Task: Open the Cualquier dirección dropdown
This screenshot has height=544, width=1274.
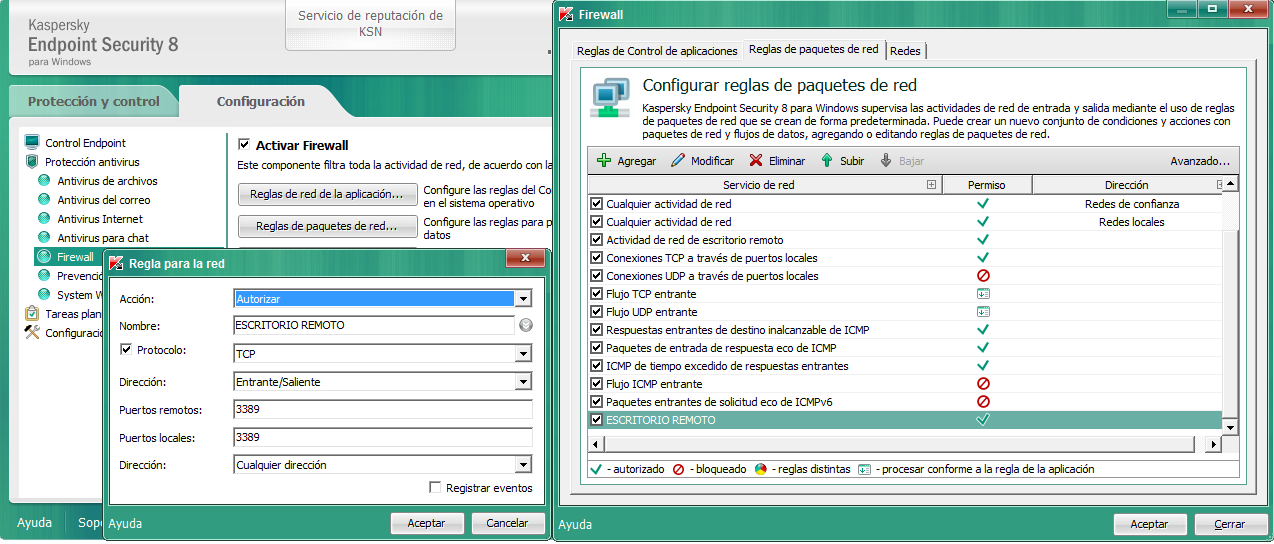Action: click(x=523, y=465)
